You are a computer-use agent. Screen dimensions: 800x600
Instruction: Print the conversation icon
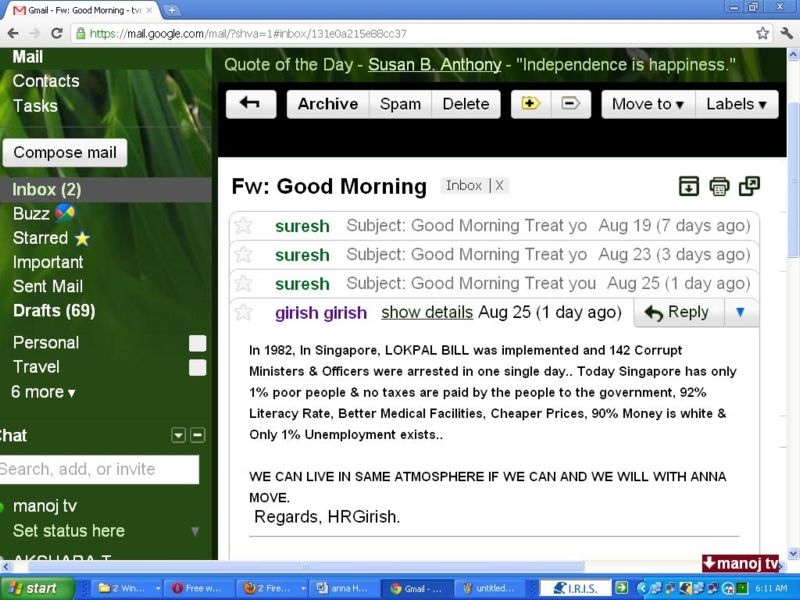(x=719, y=186)
